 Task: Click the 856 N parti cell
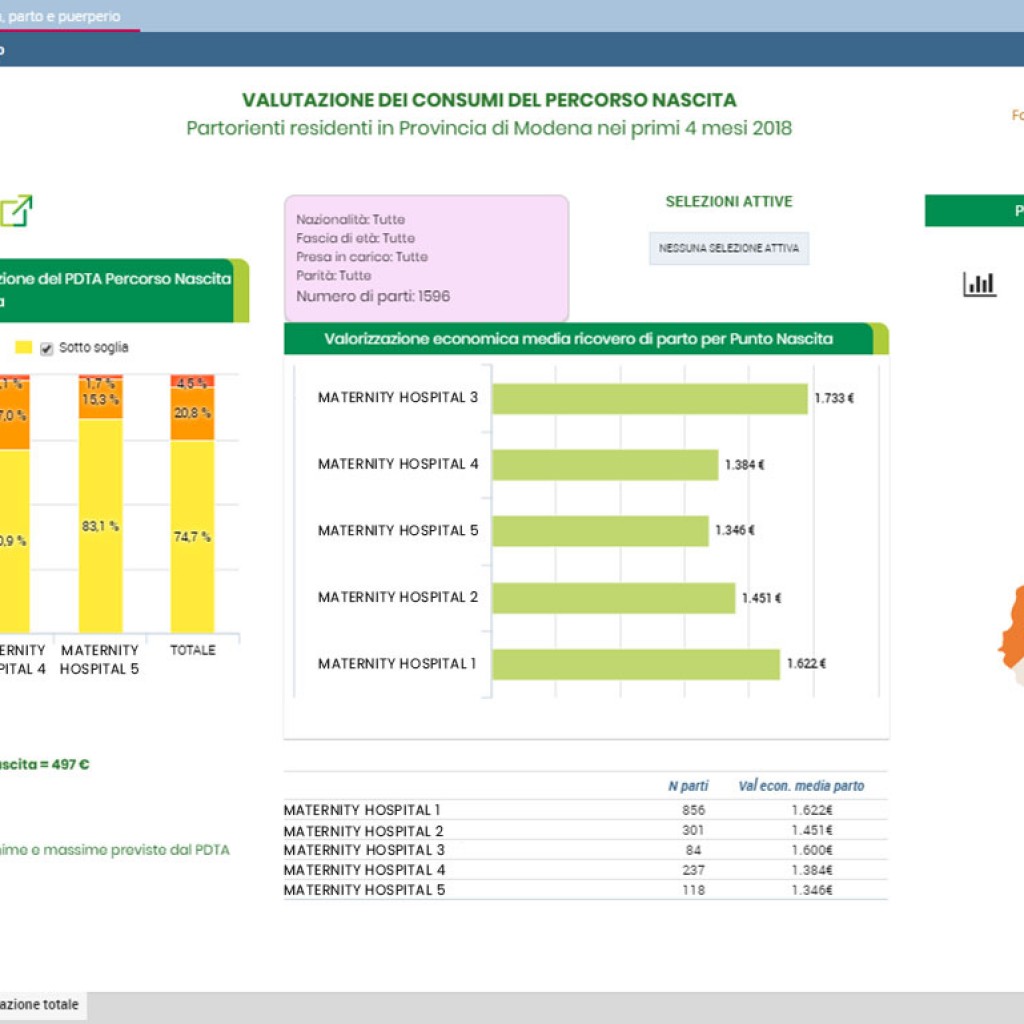point(694,810)
